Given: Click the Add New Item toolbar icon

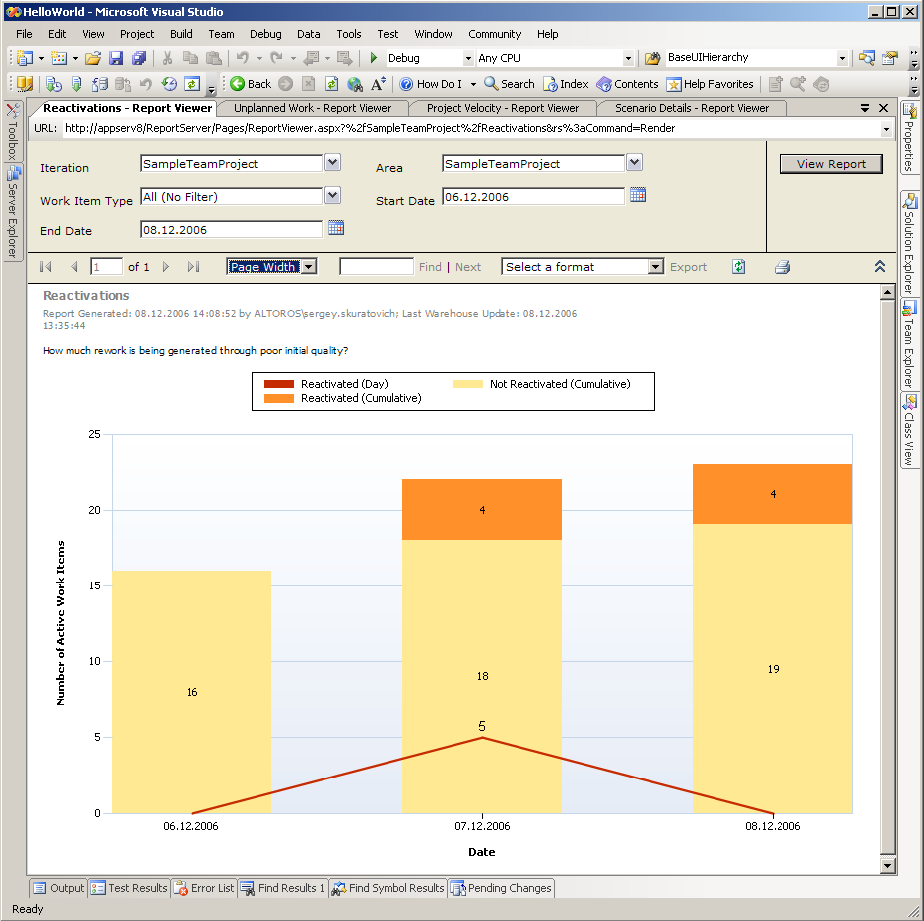Looking at the screenshot, I should pos(59,58).
